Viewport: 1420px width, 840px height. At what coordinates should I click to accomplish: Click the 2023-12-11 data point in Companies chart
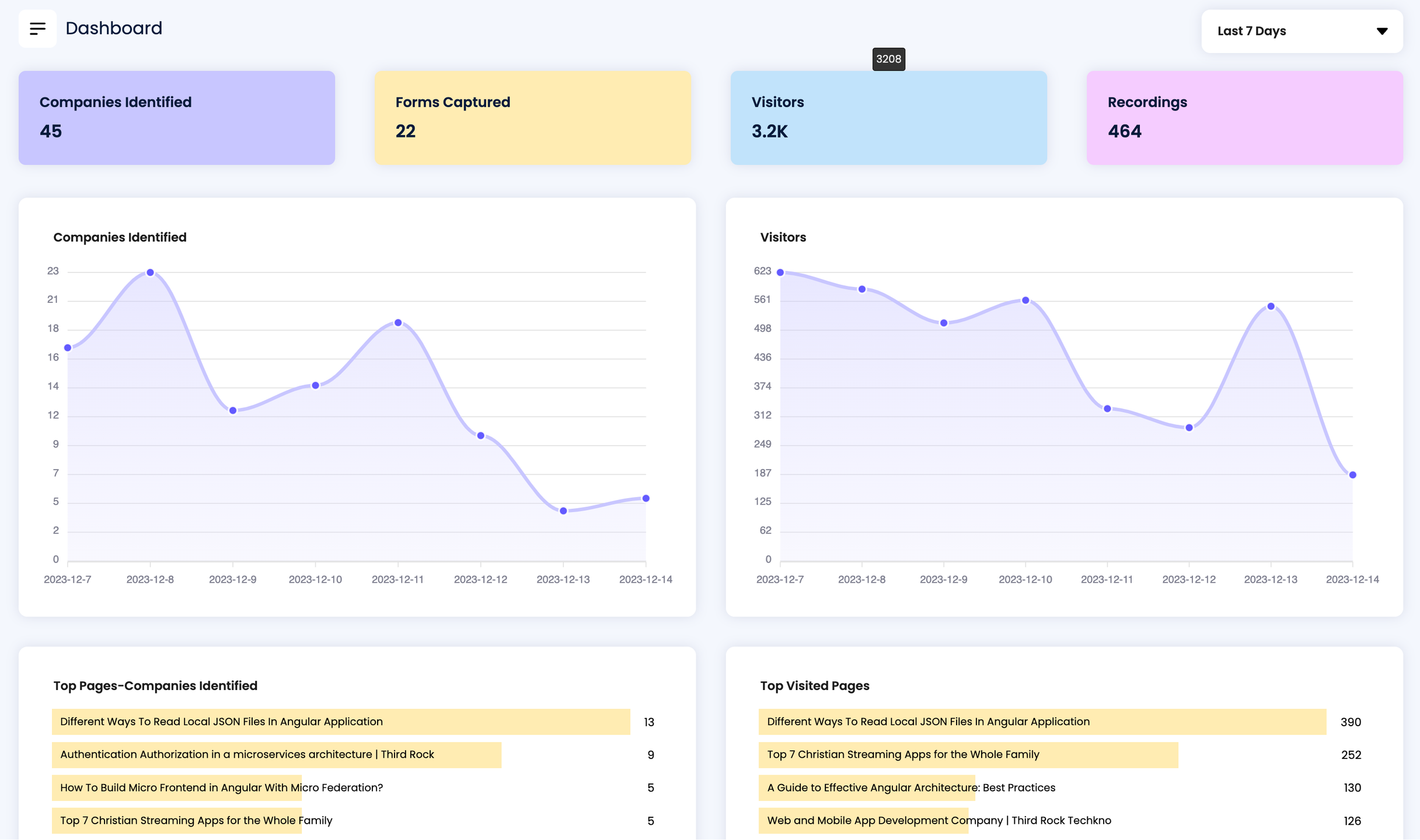(398, 323)
